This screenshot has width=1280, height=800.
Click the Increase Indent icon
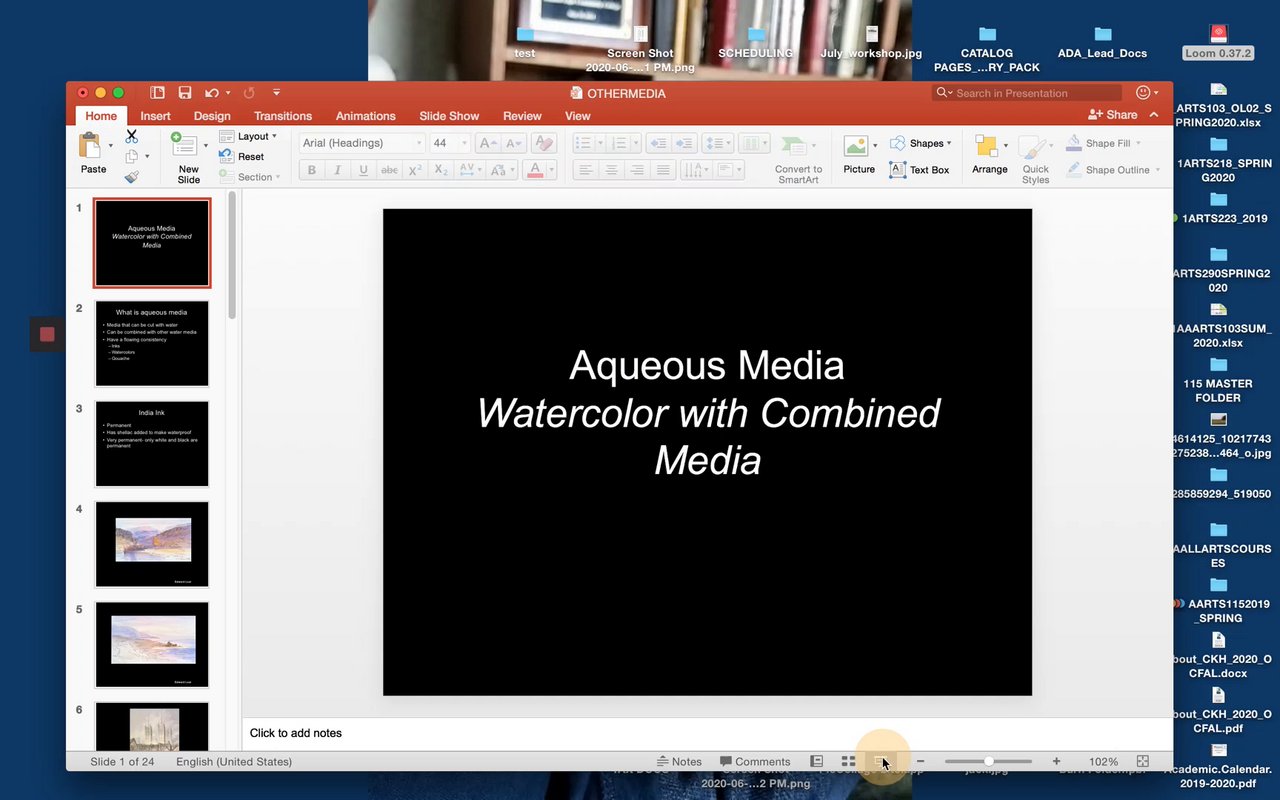click(x=684, y=143)
